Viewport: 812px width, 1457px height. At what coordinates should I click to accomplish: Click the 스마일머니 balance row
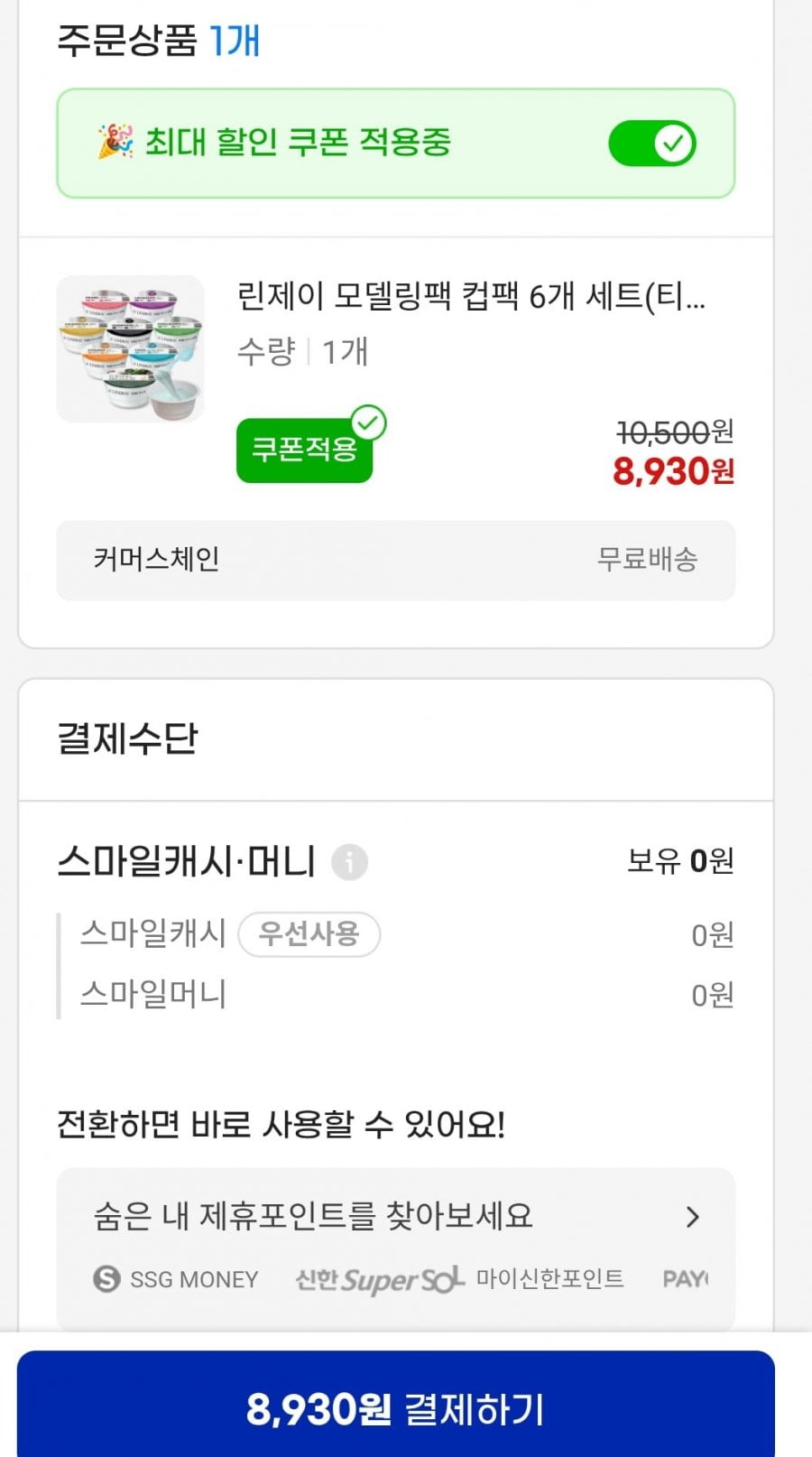395,995
